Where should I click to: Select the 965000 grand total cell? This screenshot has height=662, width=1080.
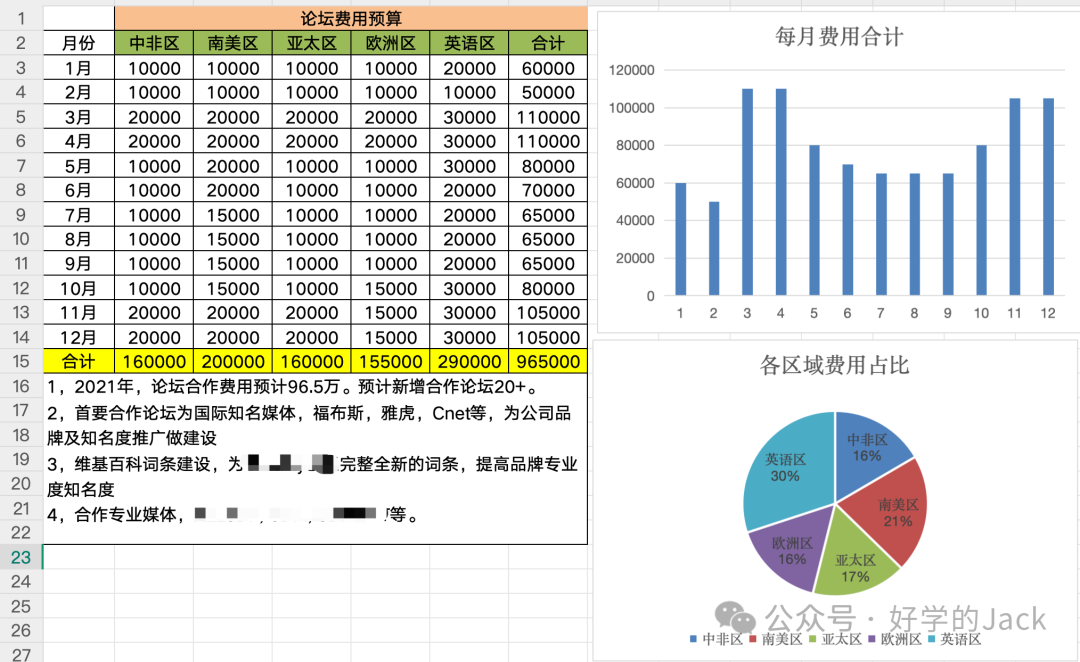pyautogui.click(x=548, y=362)
